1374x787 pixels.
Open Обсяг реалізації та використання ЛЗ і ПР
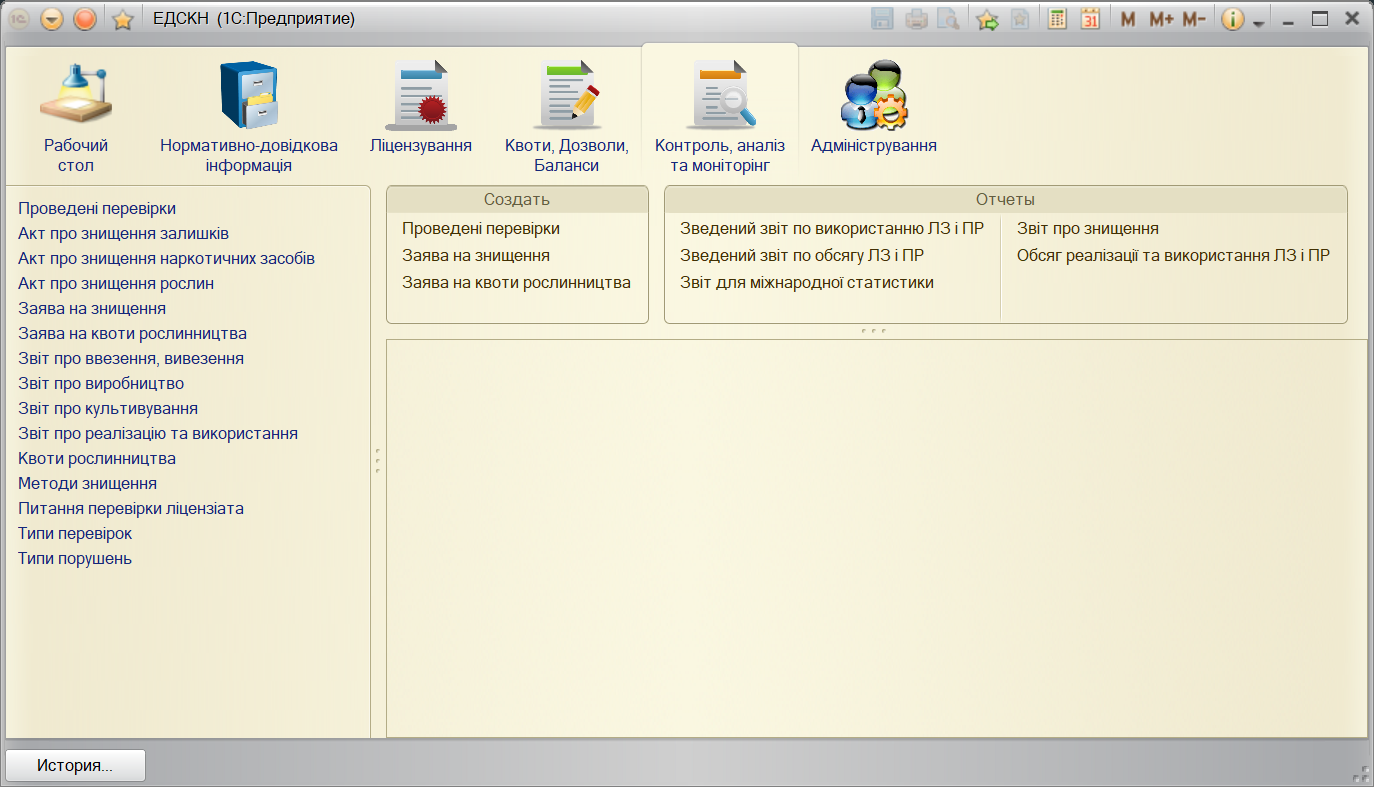(x=1173, y=255)
